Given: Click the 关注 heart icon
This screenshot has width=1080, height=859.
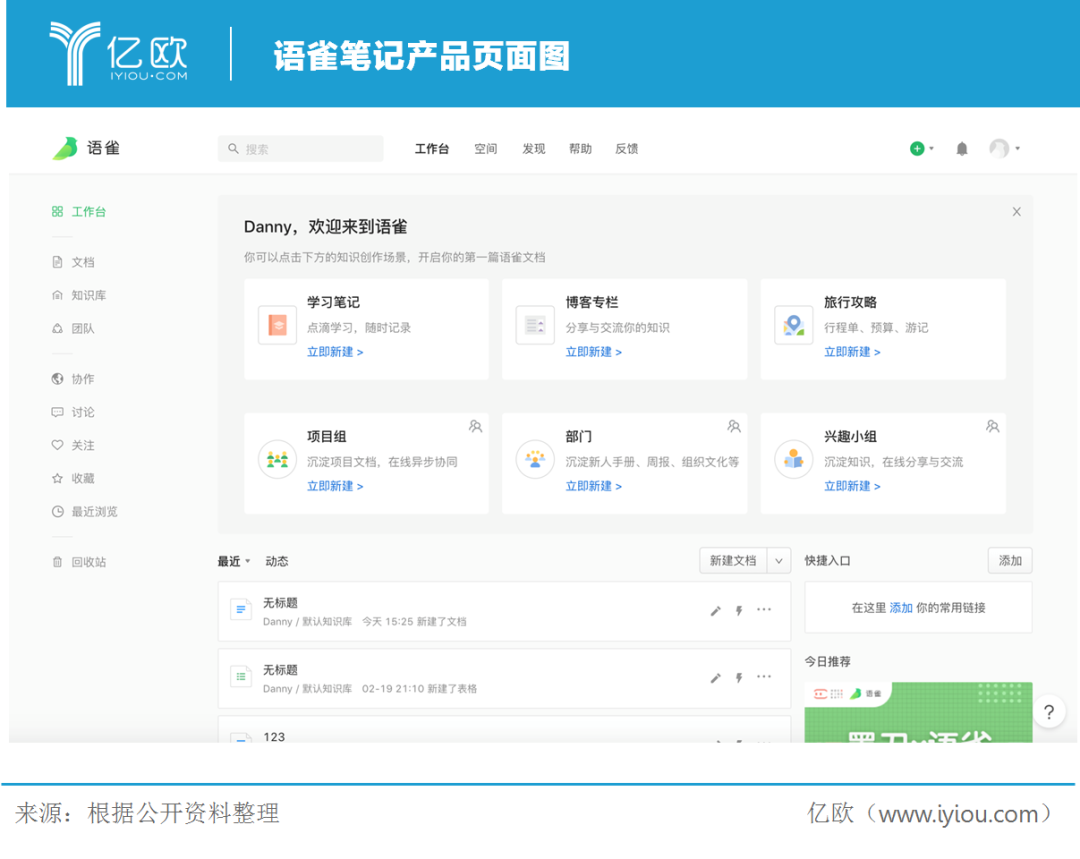Looking at the screenshot, I should tap(58, 445).
